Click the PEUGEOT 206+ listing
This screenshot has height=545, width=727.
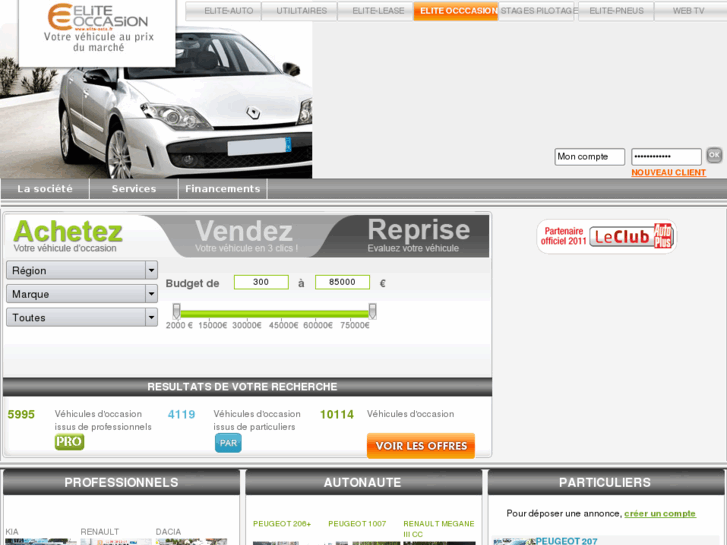[x=282, y=524]
